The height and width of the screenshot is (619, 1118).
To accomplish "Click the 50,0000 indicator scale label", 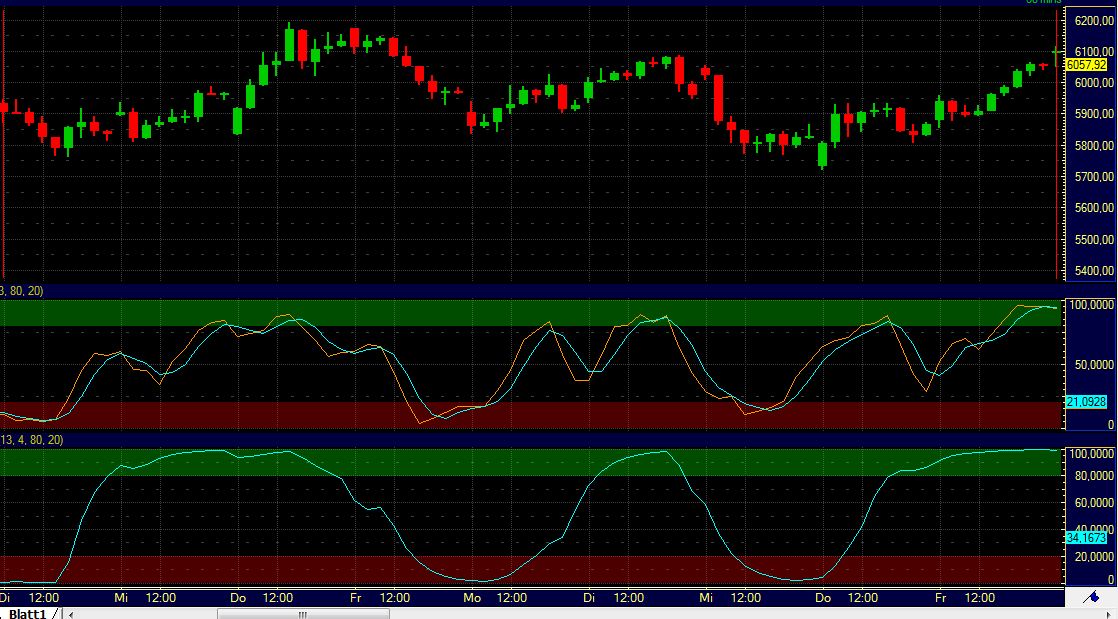I will tap(1093, 364).
